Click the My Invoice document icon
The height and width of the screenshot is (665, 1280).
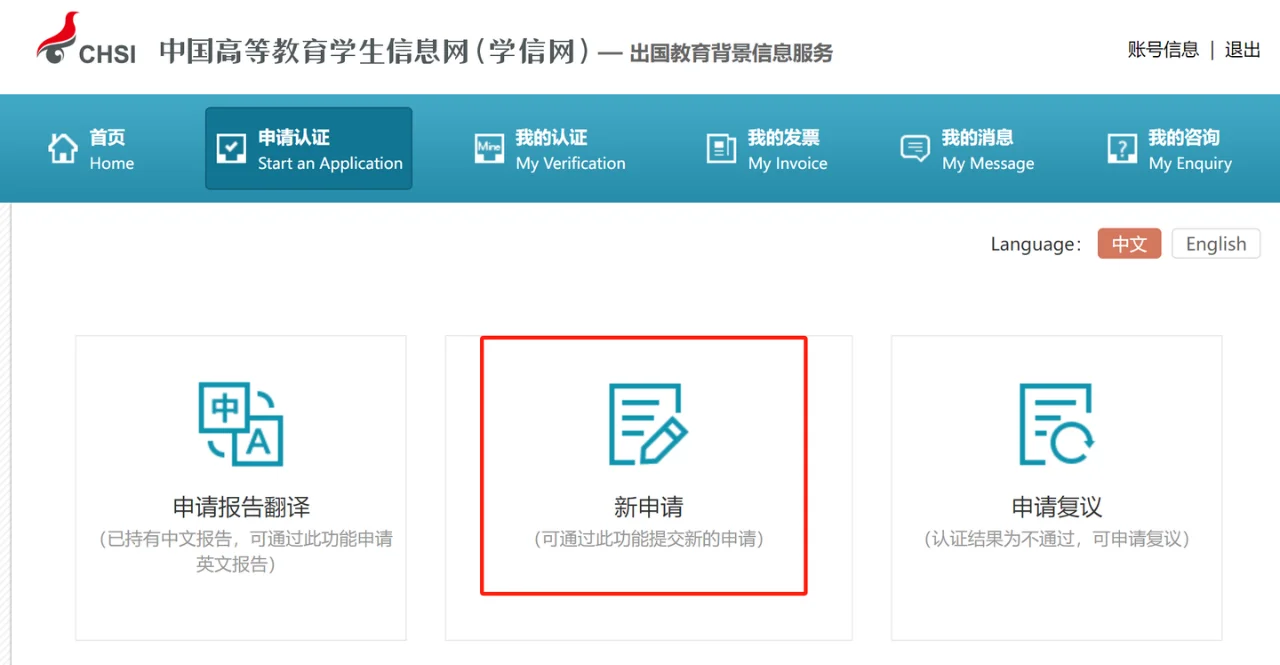[x=721, y=148]
